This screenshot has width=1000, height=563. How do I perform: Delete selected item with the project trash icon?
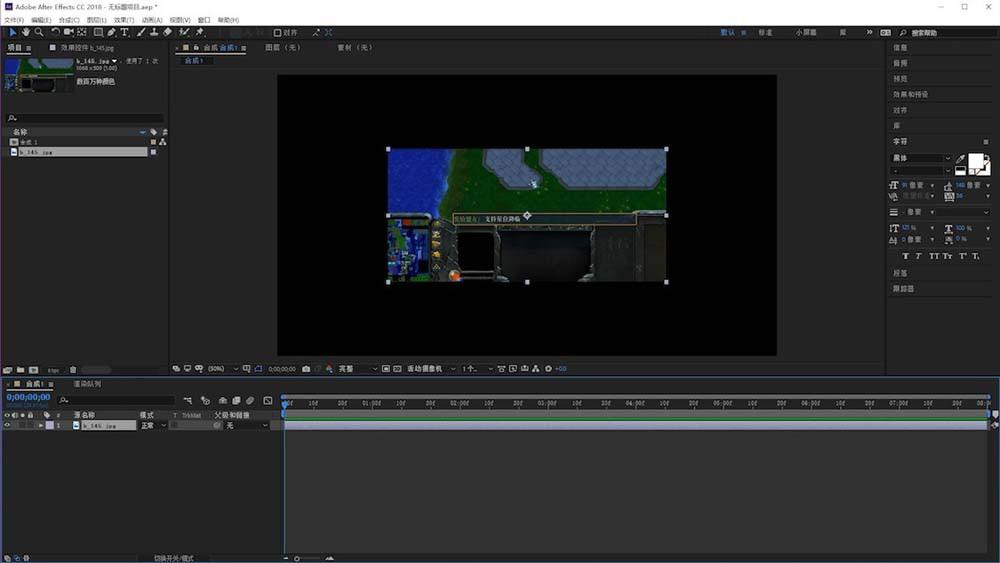[x=73, y=370]
